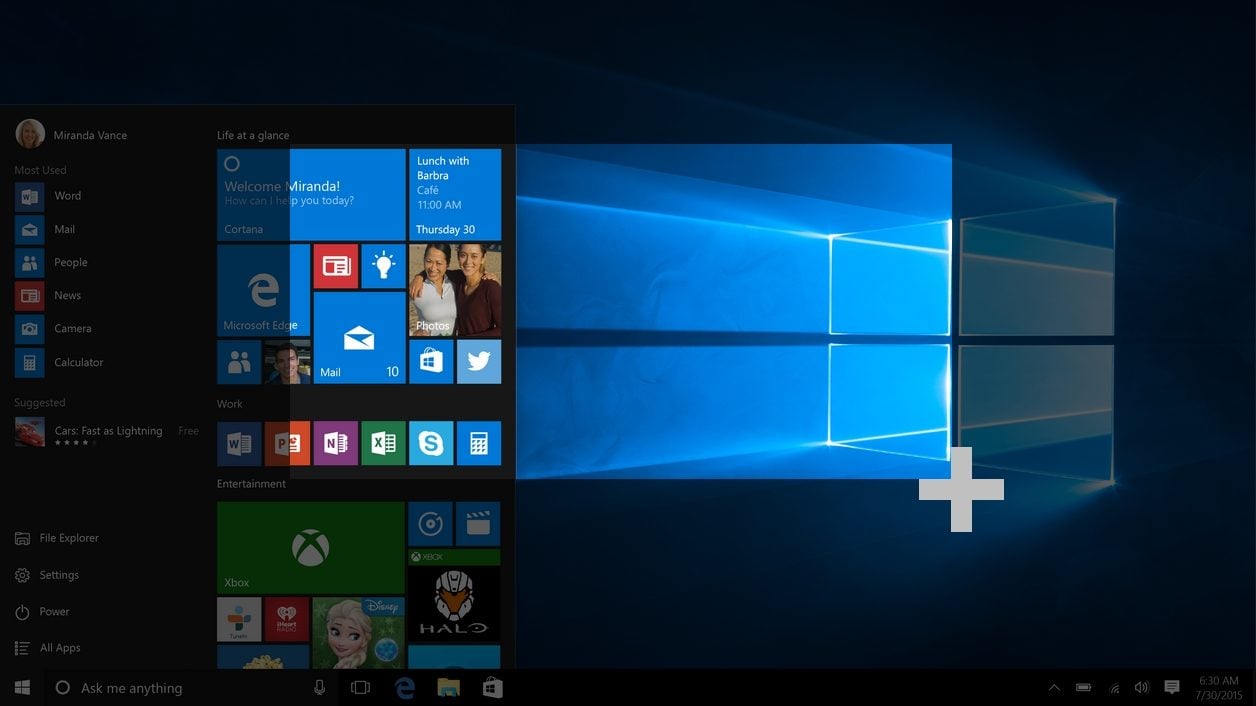Open the Store from the taskbar
1256x706 pixels.
(492, 688)
